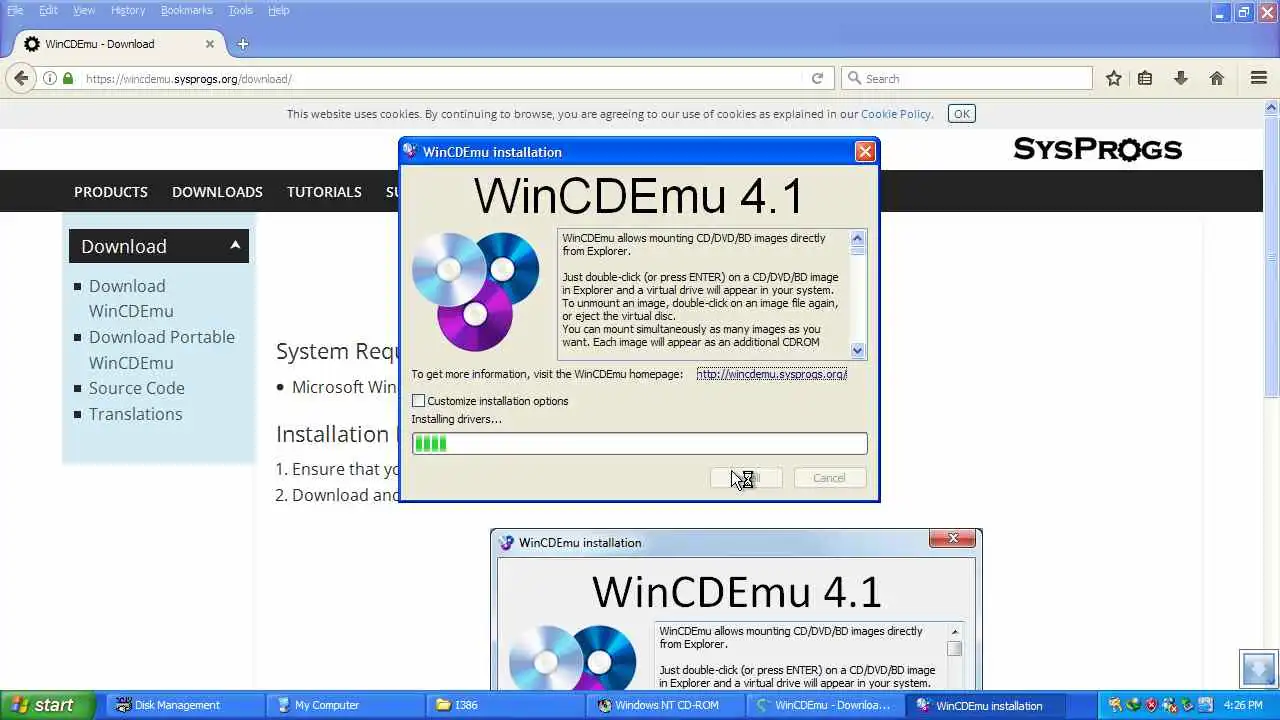Click the Windows start button

(x=48, y=705)
